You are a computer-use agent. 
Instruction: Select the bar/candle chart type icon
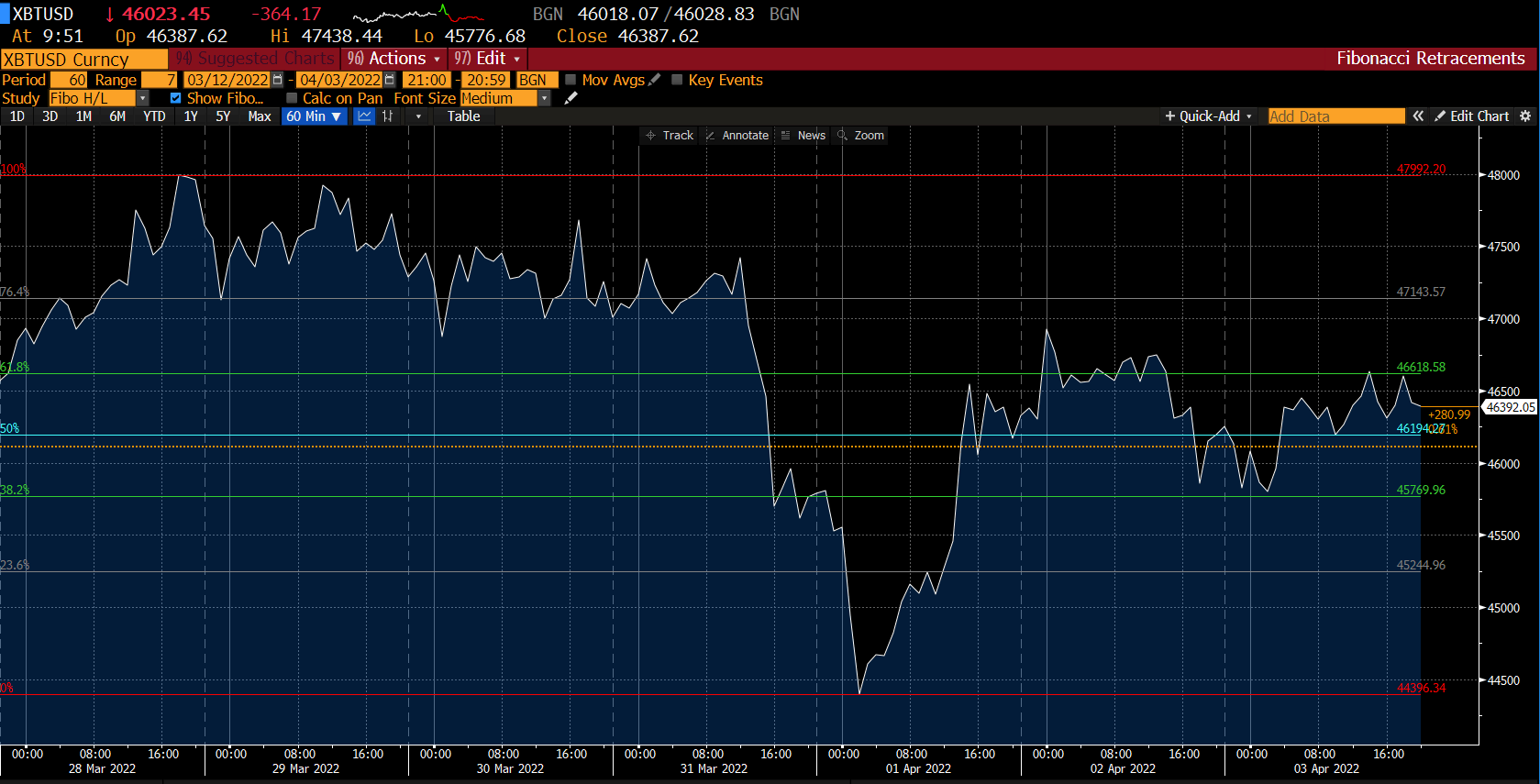tap(388, 116)
